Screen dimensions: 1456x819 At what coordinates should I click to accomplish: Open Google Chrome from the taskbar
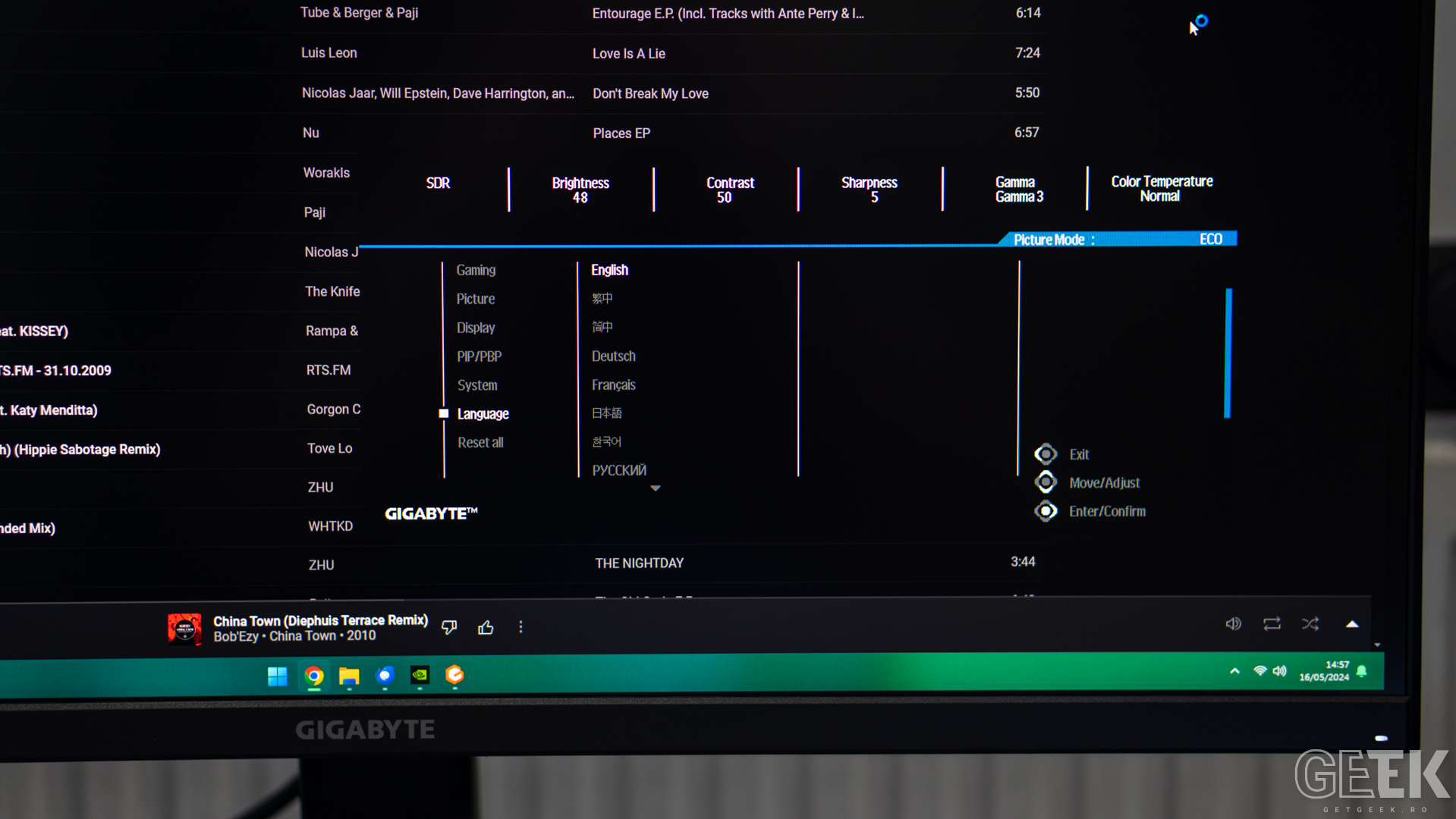pos(314,676)
